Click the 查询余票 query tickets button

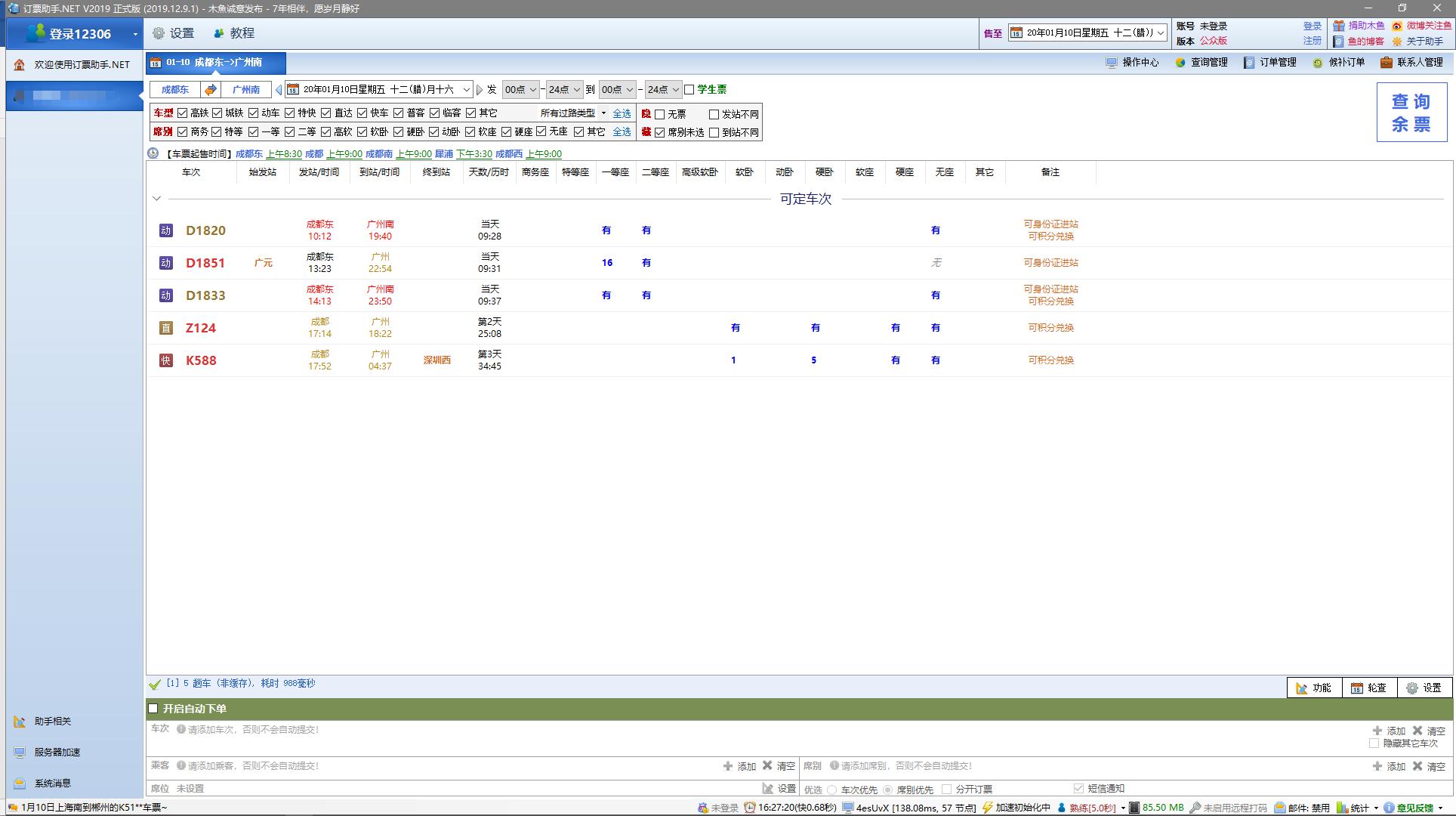tap(1411, 113)
